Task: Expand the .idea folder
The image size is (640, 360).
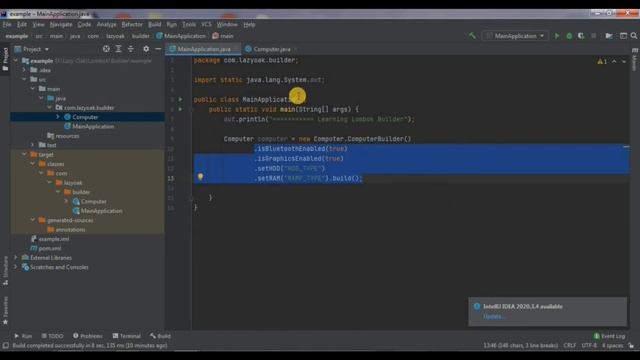Action: [24, 70]
